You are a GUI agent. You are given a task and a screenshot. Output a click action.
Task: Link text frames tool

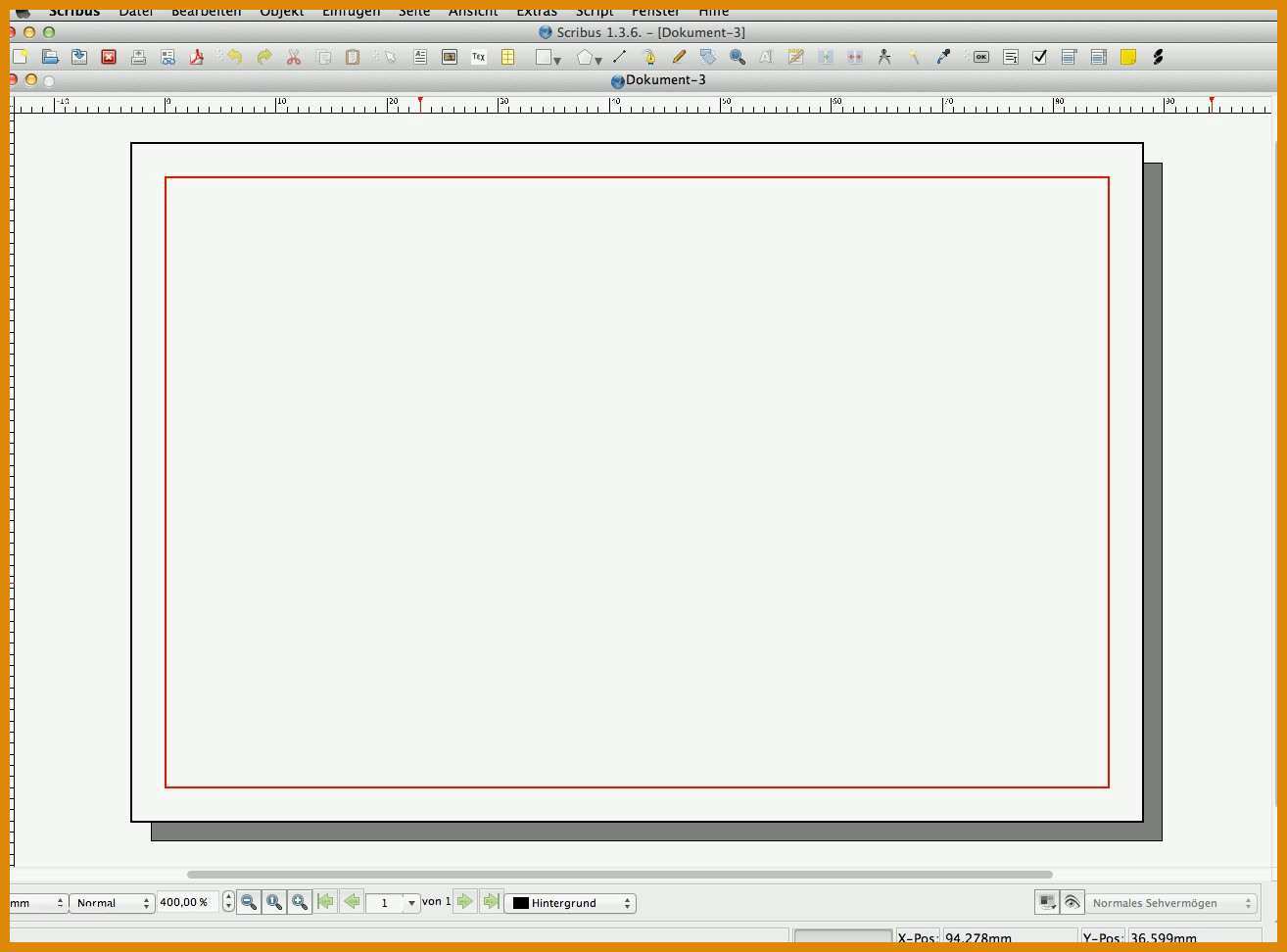(826, 57)
